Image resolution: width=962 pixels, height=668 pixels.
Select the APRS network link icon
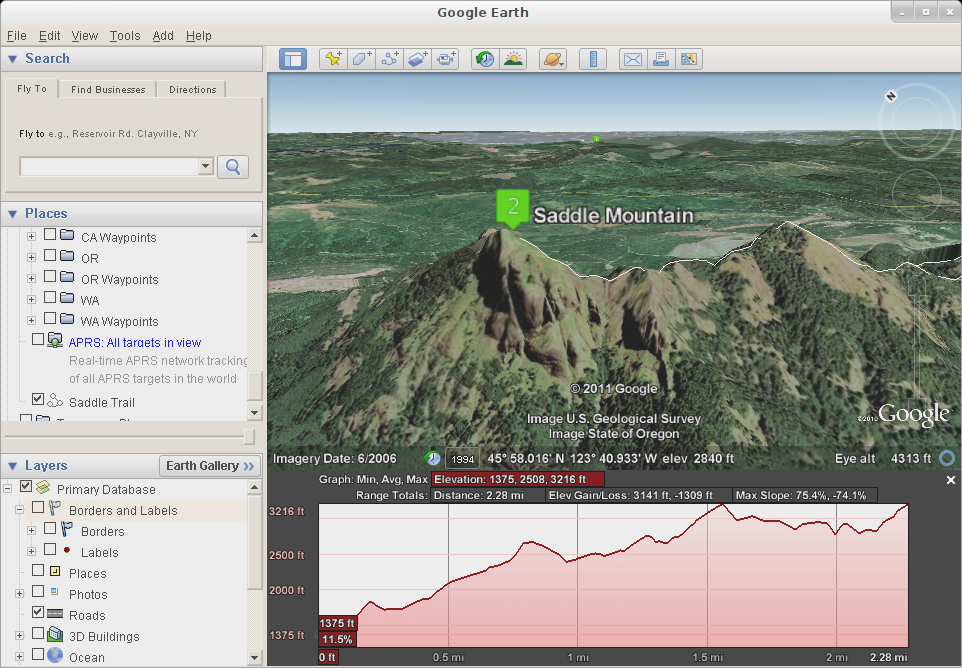point(55,340)
